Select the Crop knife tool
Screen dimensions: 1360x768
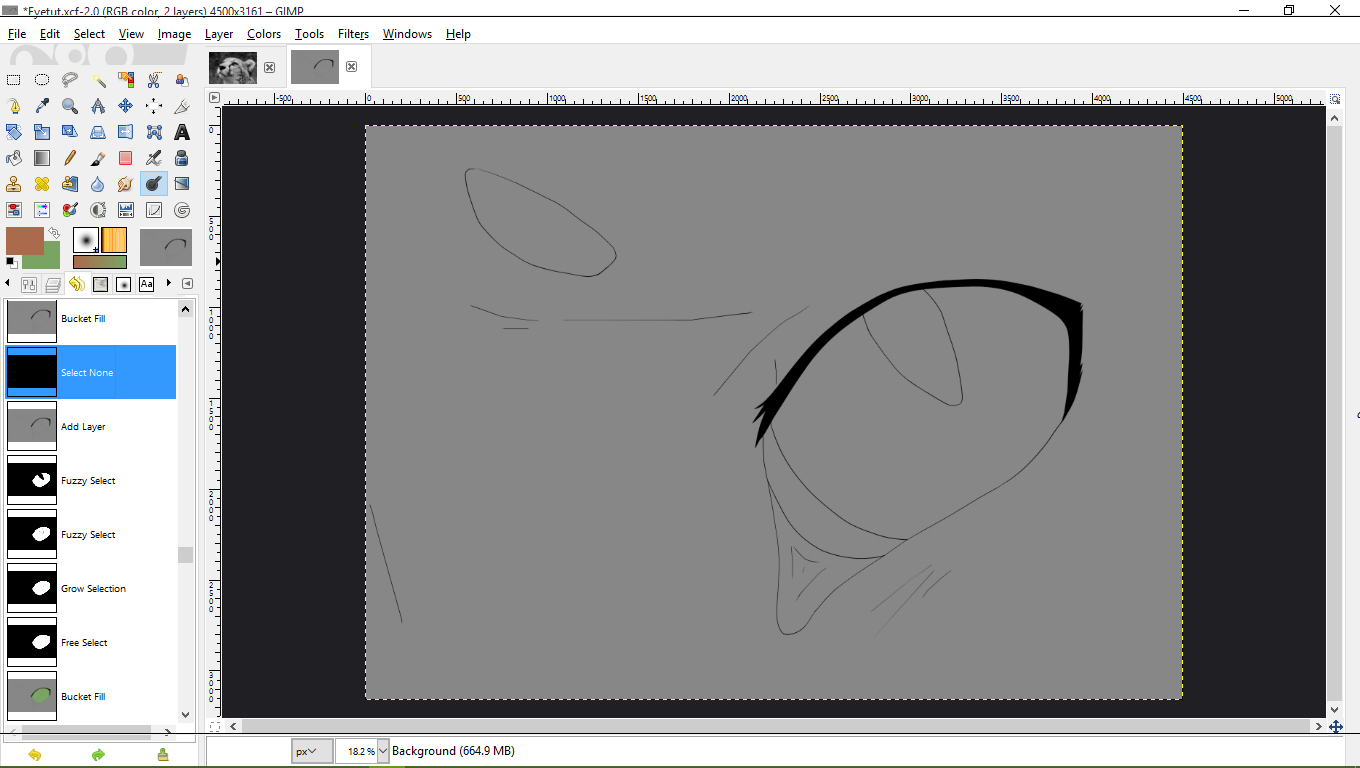point(182,106)
